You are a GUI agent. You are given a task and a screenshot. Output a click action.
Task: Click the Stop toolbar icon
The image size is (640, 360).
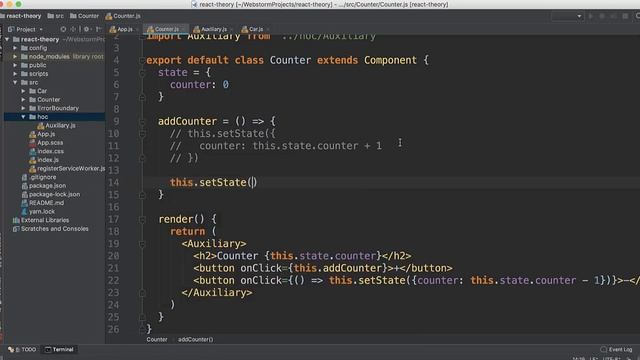click(x=625, y=16)
